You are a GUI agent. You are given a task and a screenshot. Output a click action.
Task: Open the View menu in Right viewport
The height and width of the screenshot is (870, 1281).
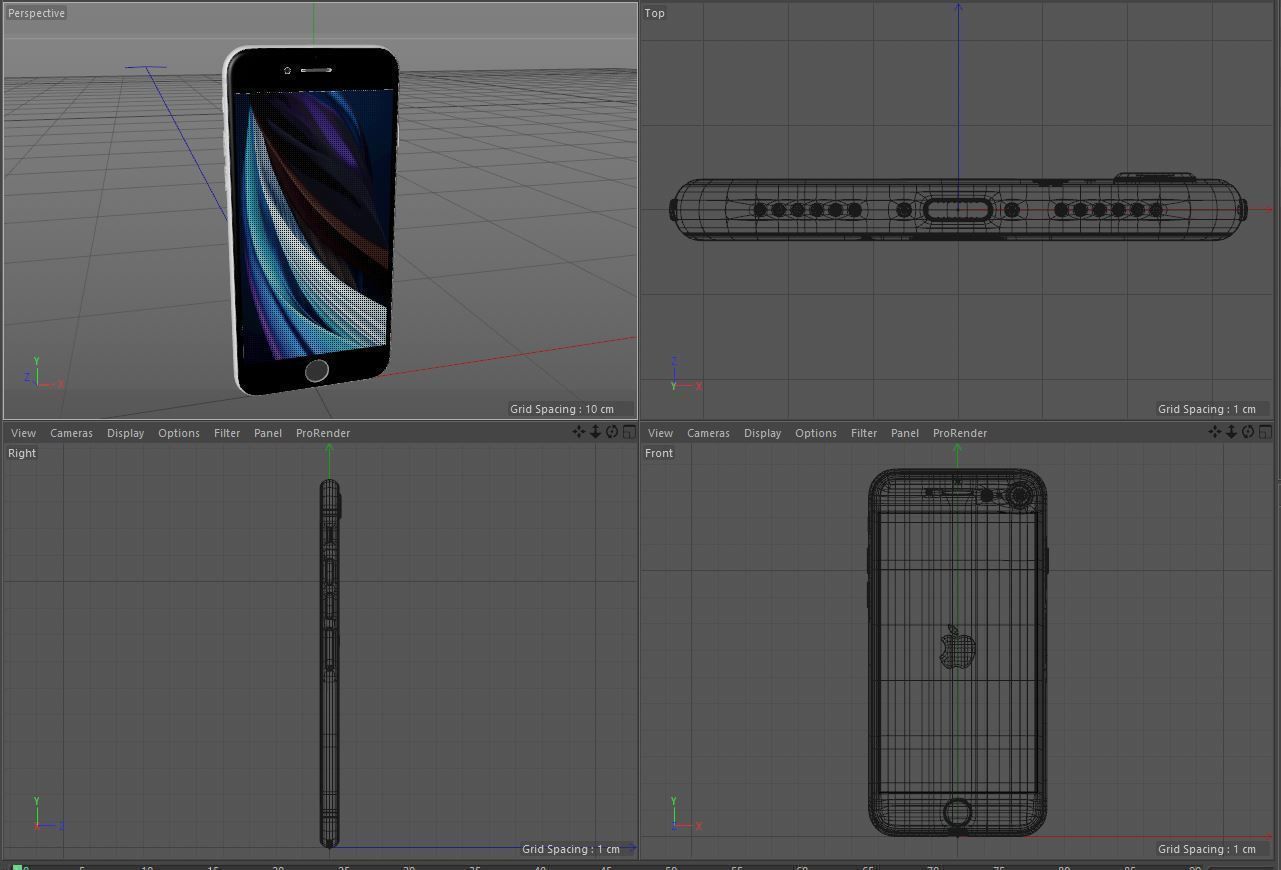(x=23, y=433)
